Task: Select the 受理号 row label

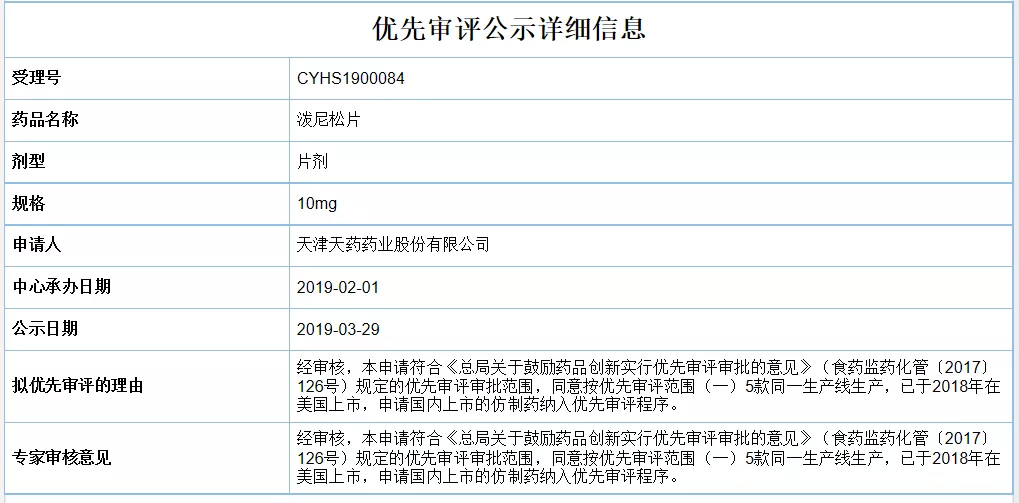Action: pyautogui.click(x=36, y=78)
